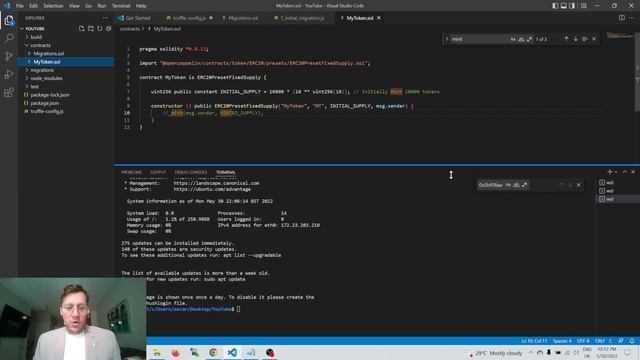
Task: Open the Selection menu
Action: click(53, 6)
